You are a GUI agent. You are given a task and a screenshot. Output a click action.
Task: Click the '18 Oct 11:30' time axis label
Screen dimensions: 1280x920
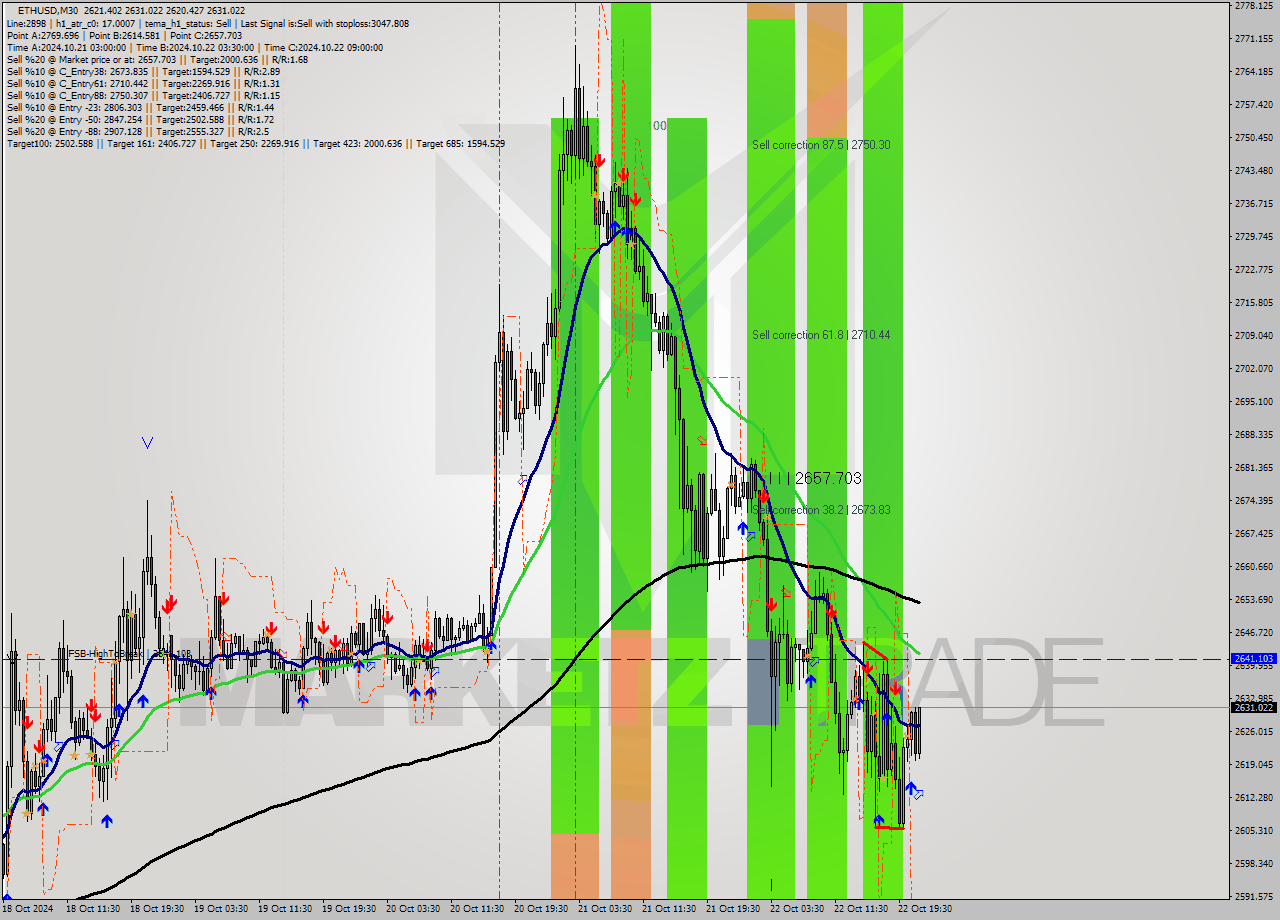(x=93, y=909)
